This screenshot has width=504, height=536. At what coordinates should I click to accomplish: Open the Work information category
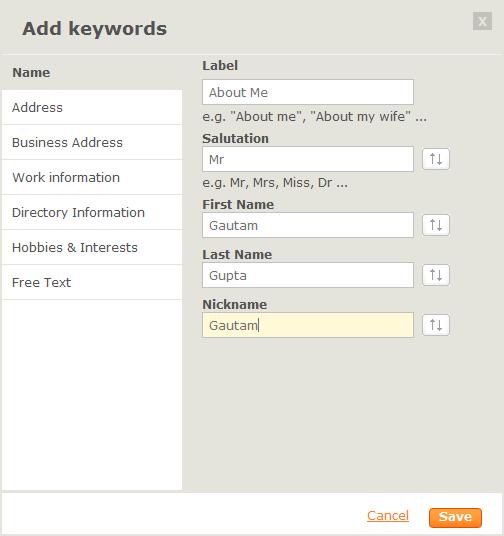92,177
